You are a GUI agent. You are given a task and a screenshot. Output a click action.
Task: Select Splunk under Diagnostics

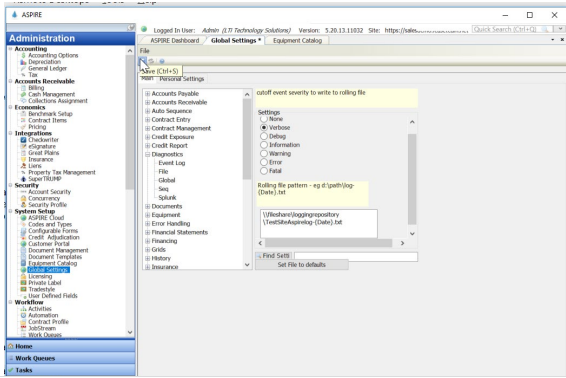(x=167, y=197)
